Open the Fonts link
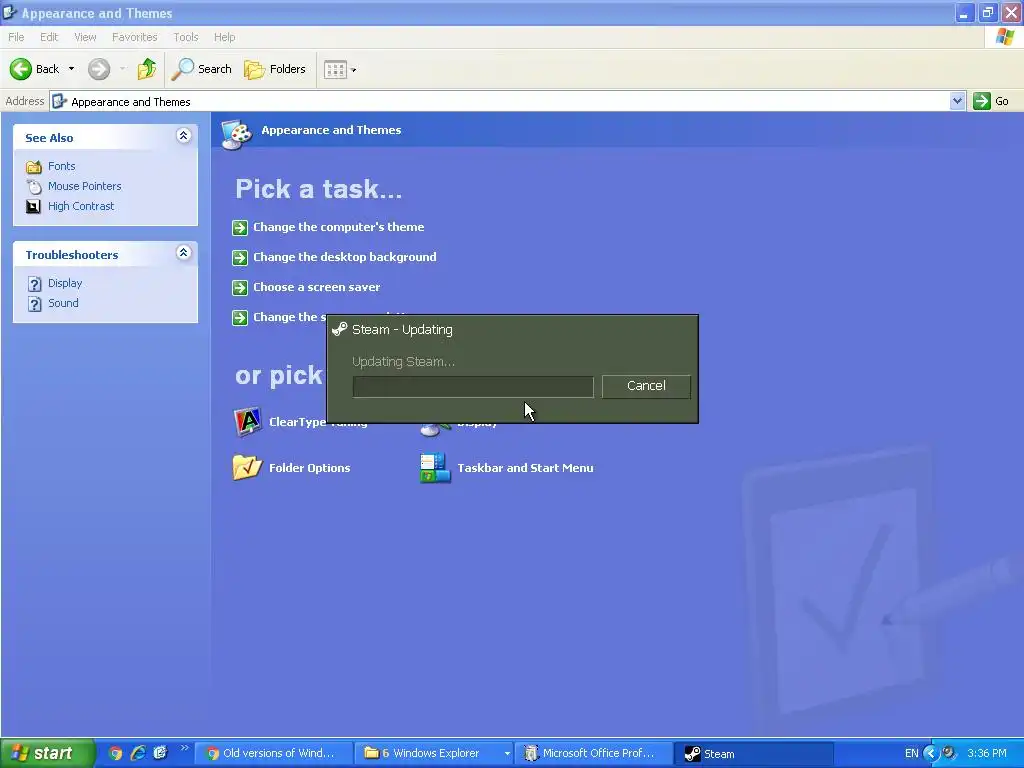1024x768 pixels. [61, 166]
